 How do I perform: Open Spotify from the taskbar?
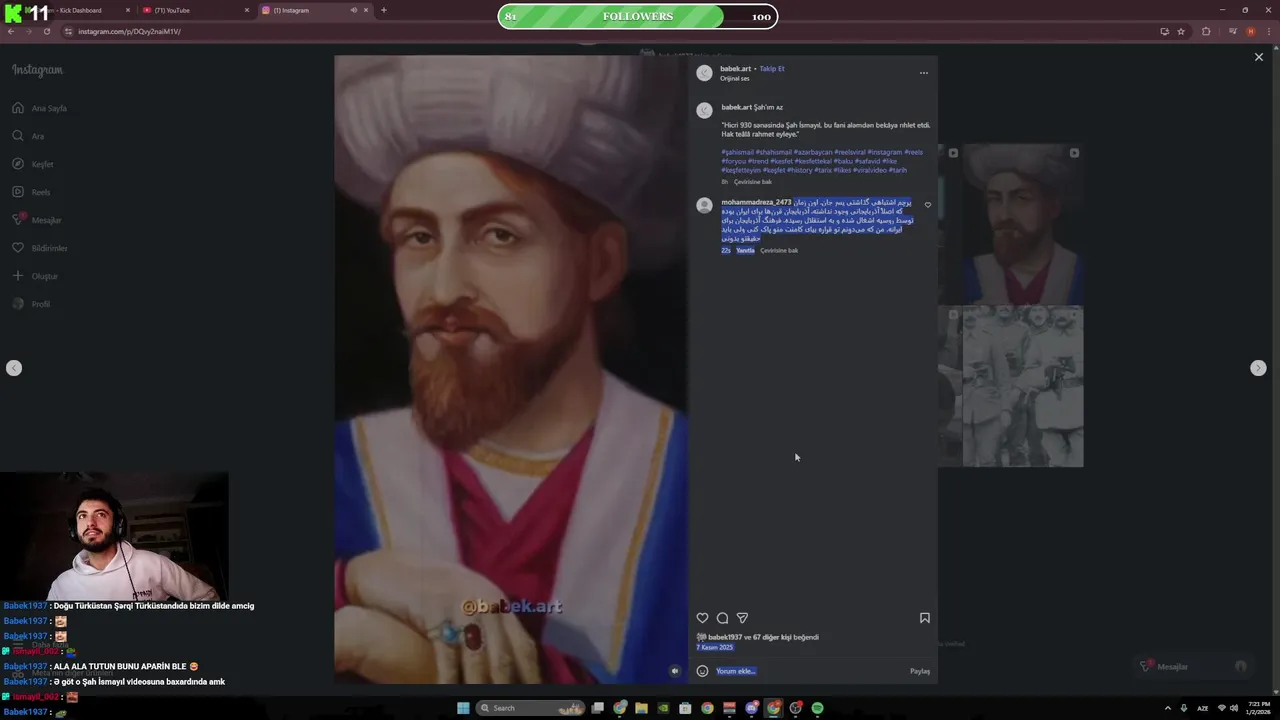click(x=817, y=708)
